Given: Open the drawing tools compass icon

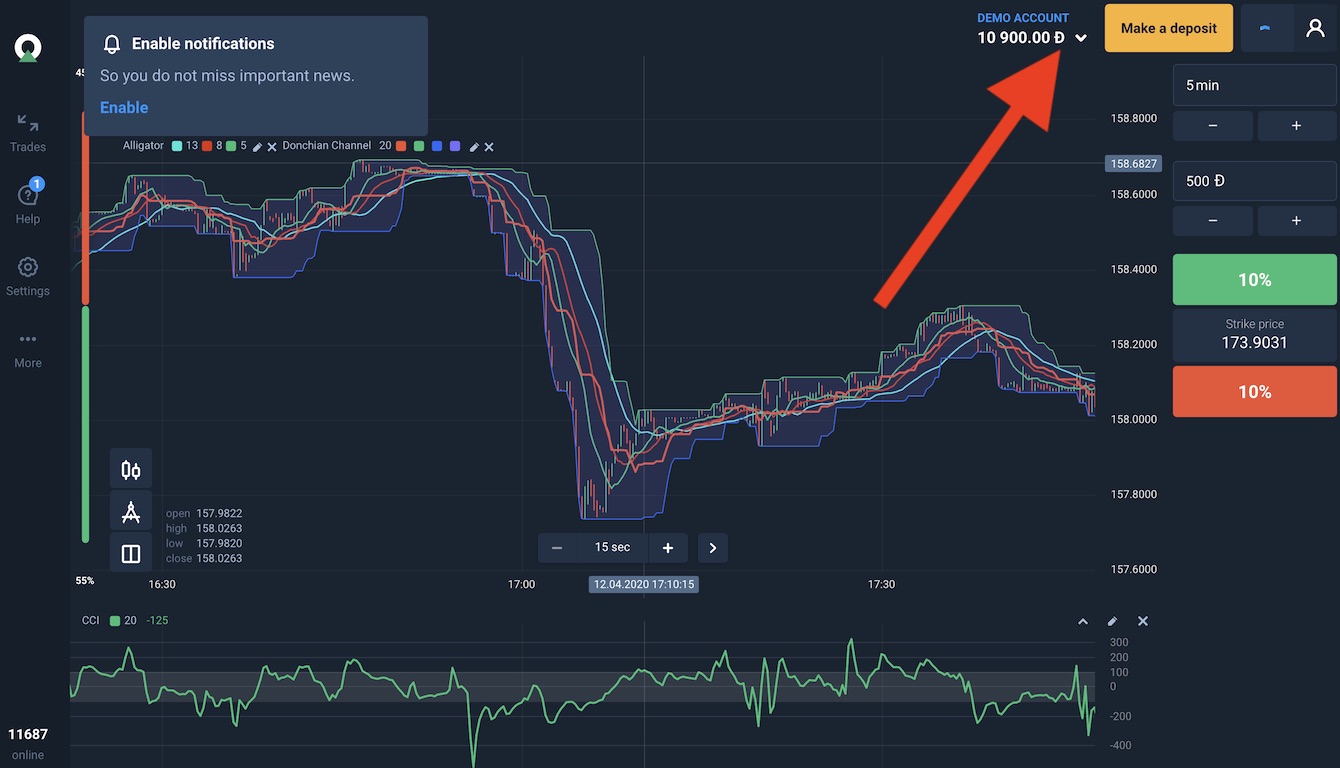Looking at the screenshot, I should point(131,512).
